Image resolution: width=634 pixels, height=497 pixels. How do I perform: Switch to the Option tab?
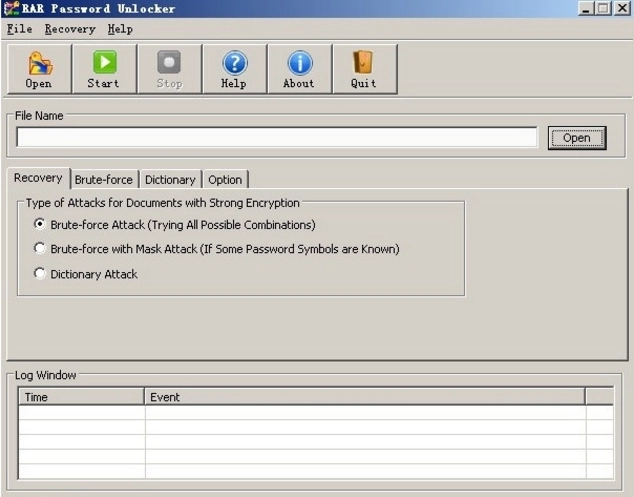point(225,180)
